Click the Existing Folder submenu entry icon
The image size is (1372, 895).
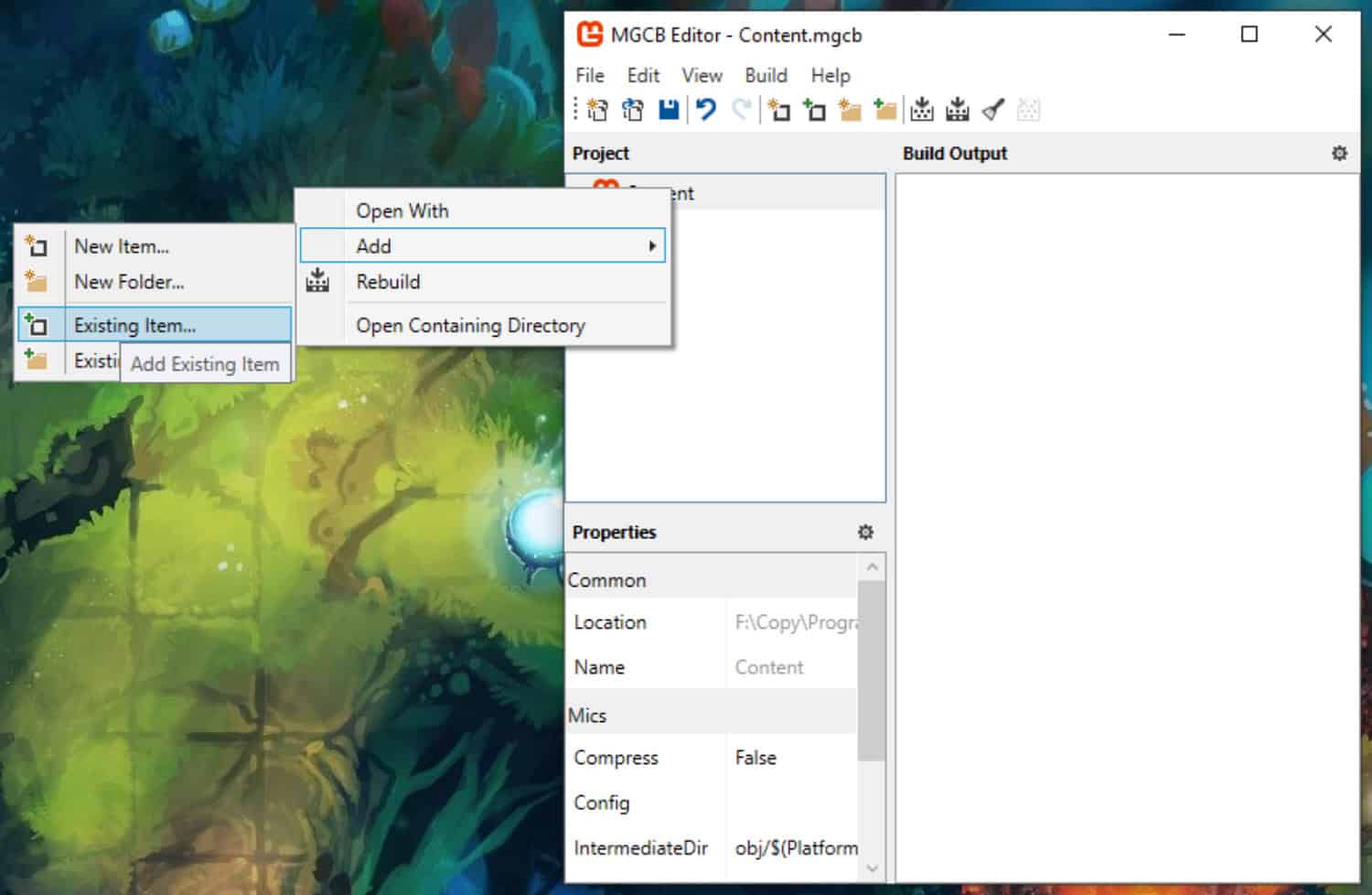pos(37,359)
